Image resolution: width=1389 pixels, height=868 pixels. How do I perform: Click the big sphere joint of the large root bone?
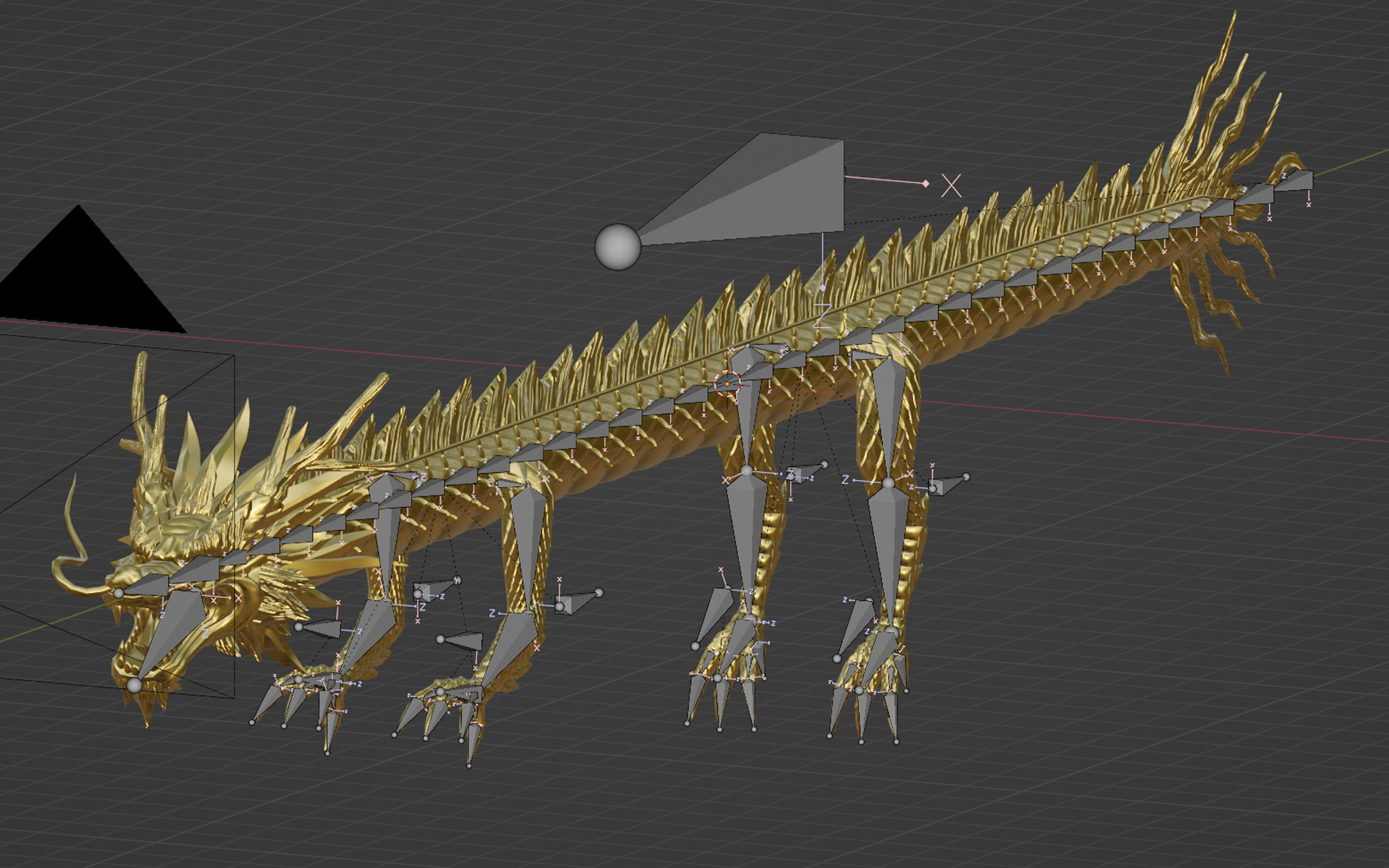617,247
